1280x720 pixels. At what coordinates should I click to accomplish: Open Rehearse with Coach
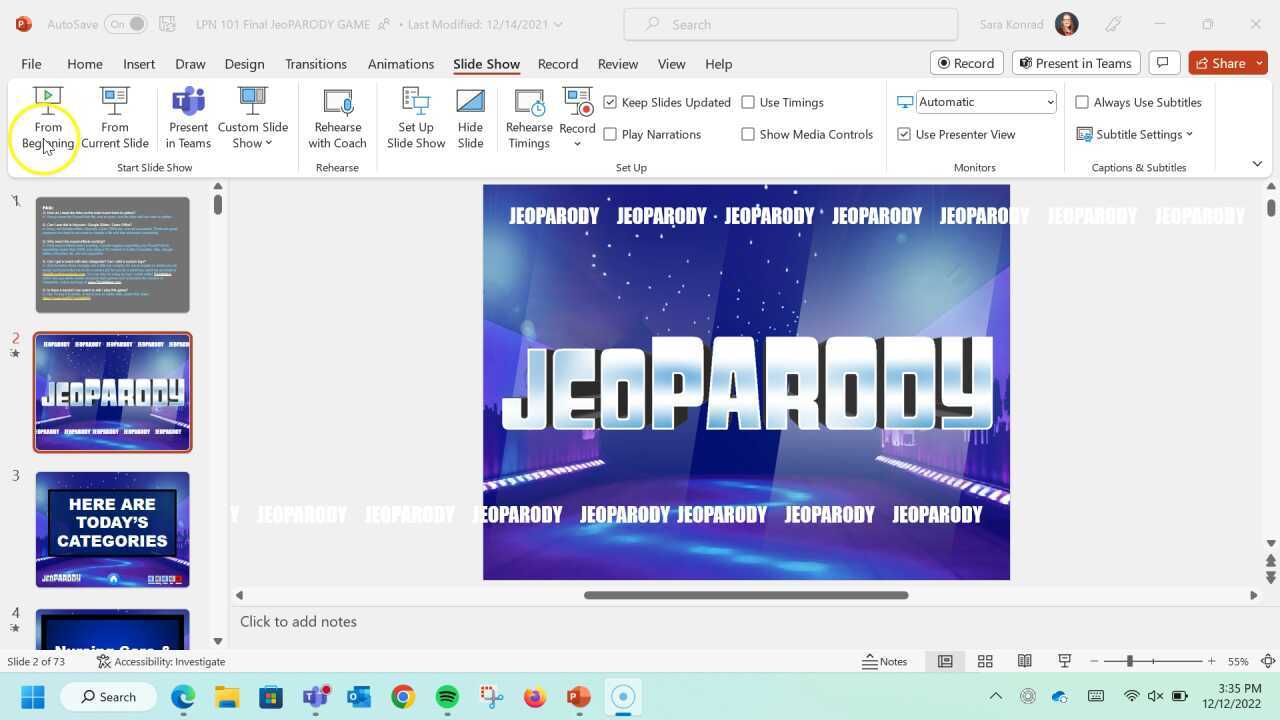(x=337, y=117)
